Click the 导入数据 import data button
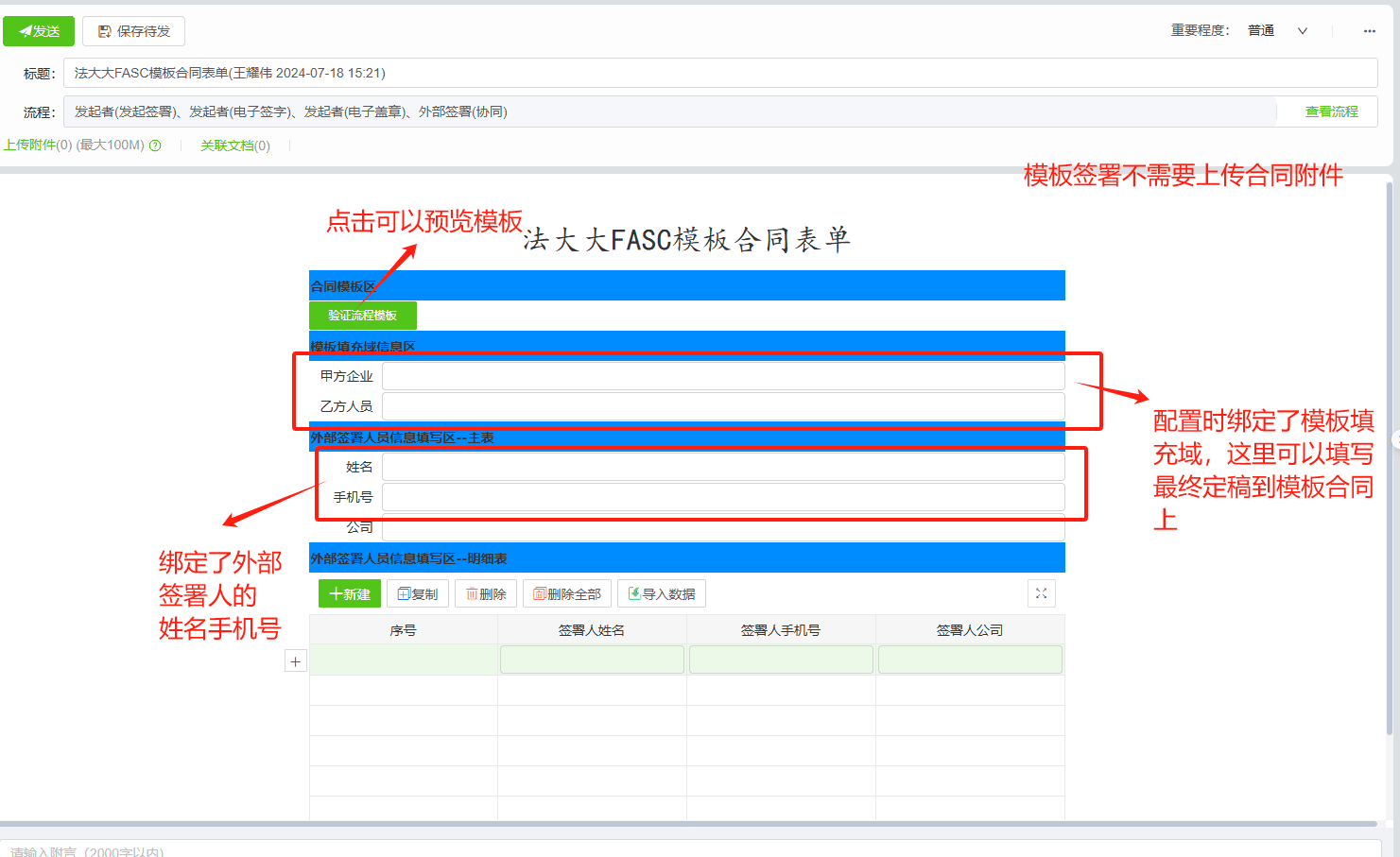 tap(662, 593)
